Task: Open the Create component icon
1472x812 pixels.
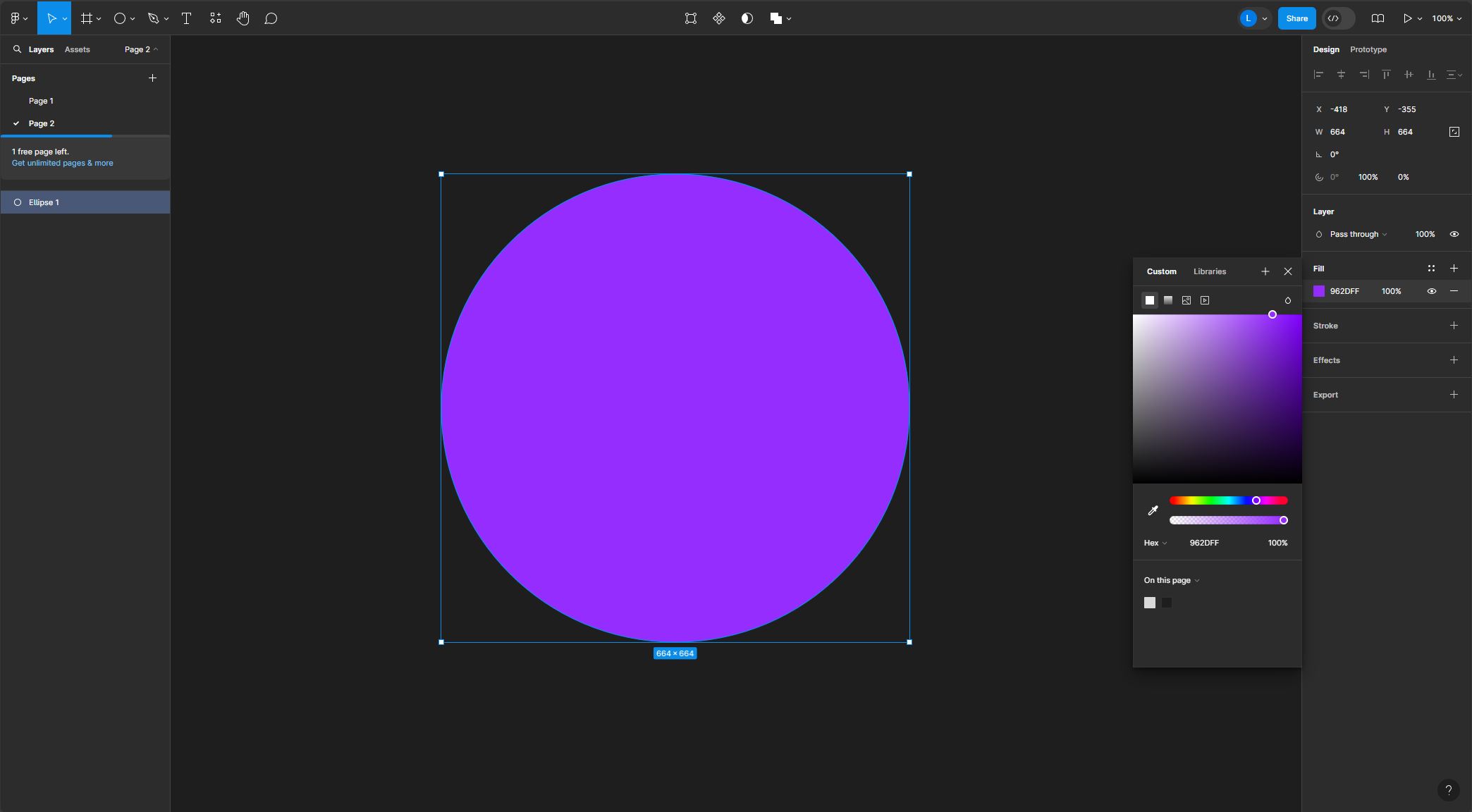Action: click(718, 18)
